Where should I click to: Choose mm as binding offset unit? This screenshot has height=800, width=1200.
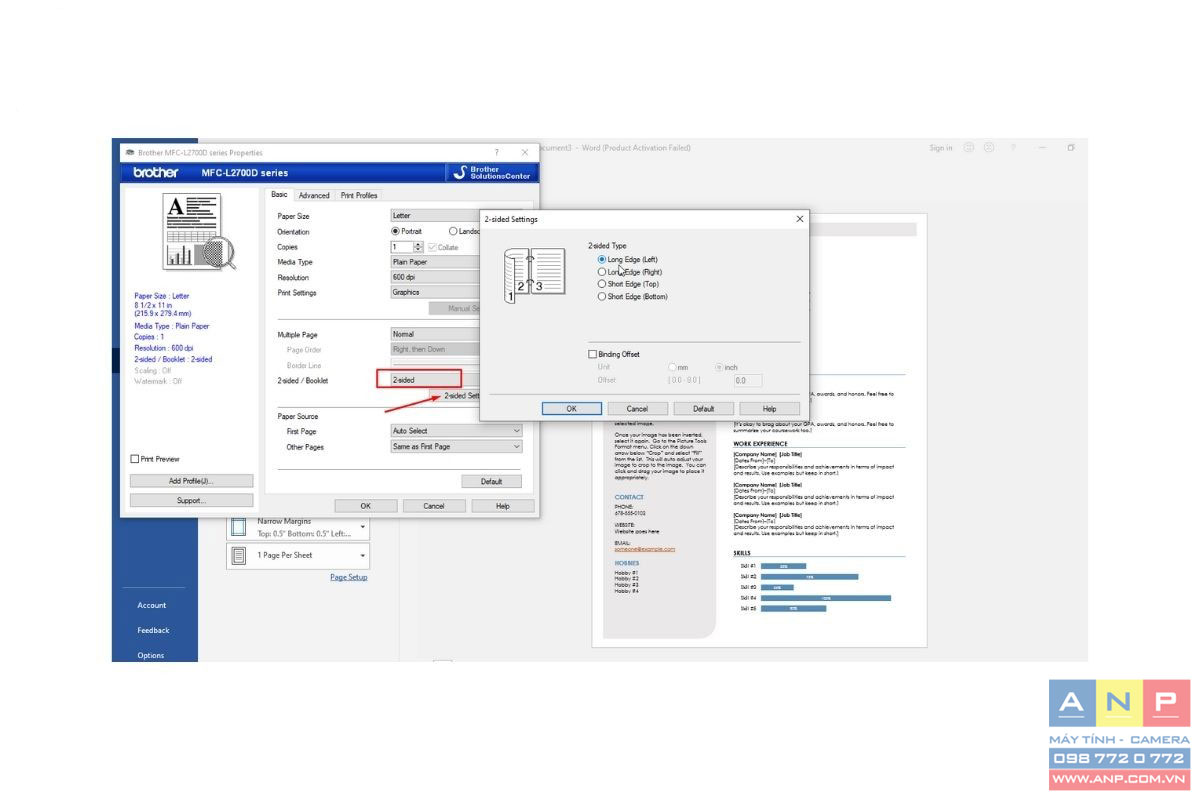(674, 367)
